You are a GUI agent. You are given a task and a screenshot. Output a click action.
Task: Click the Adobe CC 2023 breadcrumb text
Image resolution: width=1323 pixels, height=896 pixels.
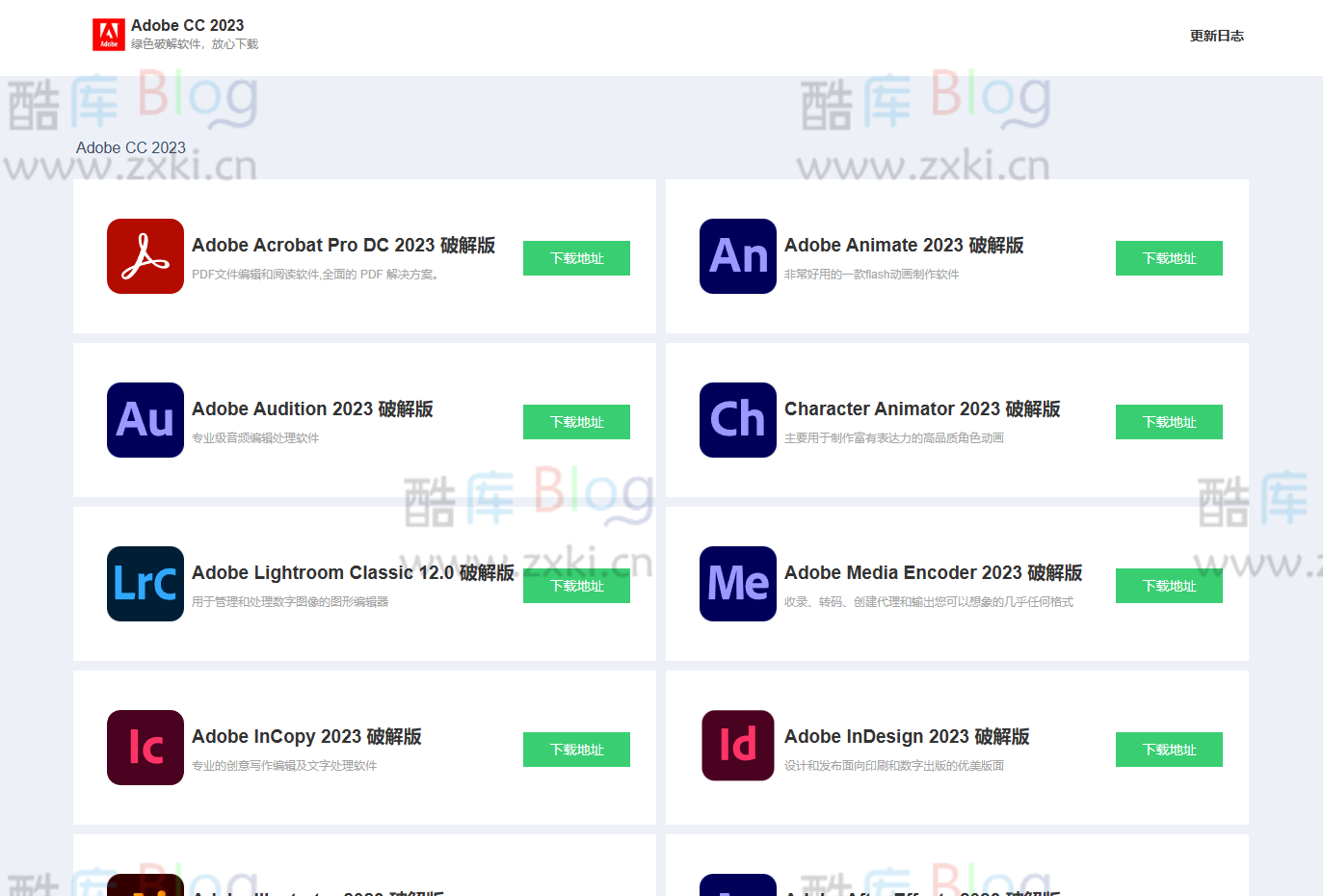pos(131,147)
